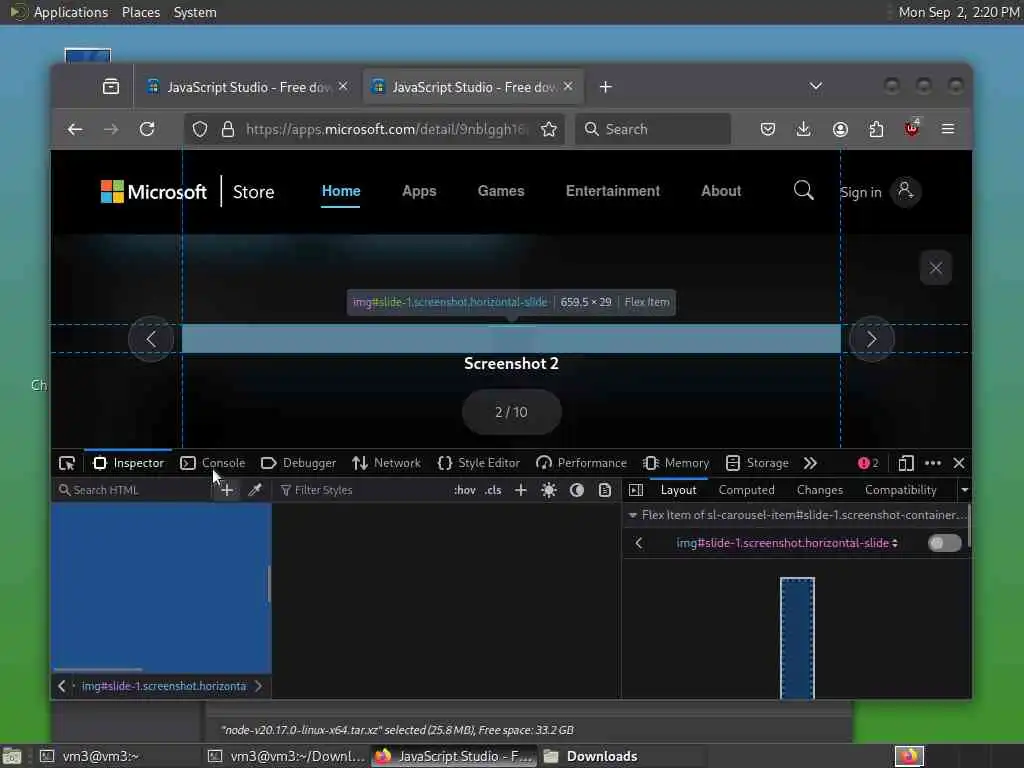
Task: Open the Inspector tab
Action: tap(128, 463)
